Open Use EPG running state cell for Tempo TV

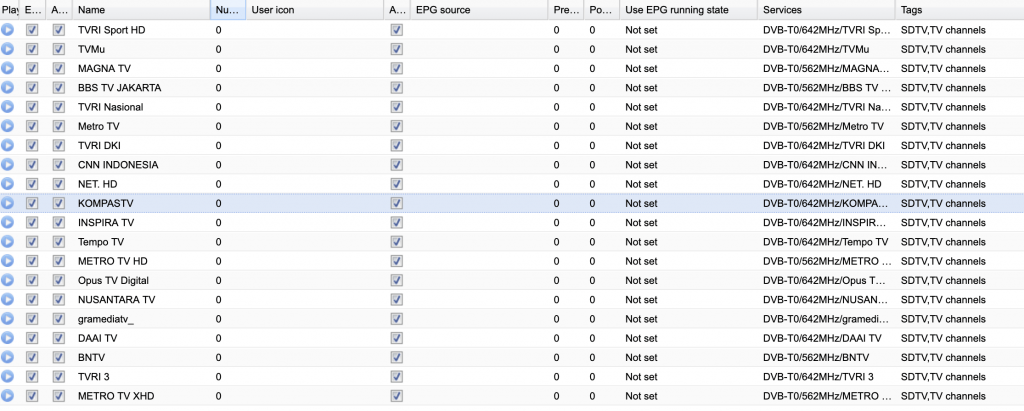point(686,242)
